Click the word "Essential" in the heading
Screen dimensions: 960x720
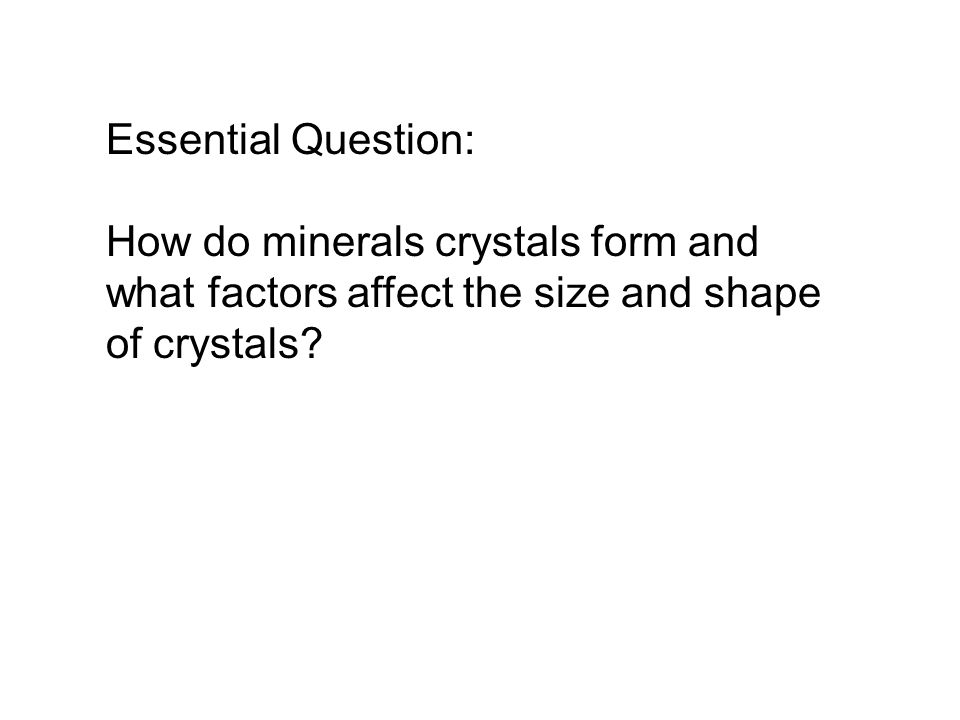pyautogui.click(x=193, y=140)
